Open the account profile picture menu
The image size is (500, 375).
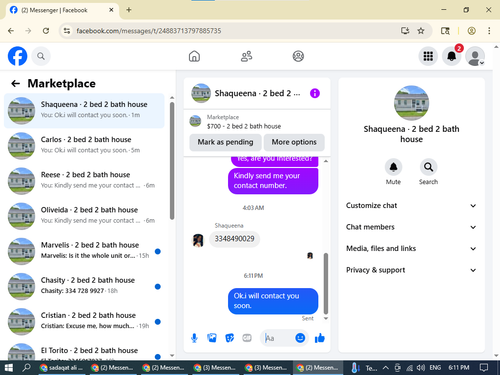tap(475, 56)
